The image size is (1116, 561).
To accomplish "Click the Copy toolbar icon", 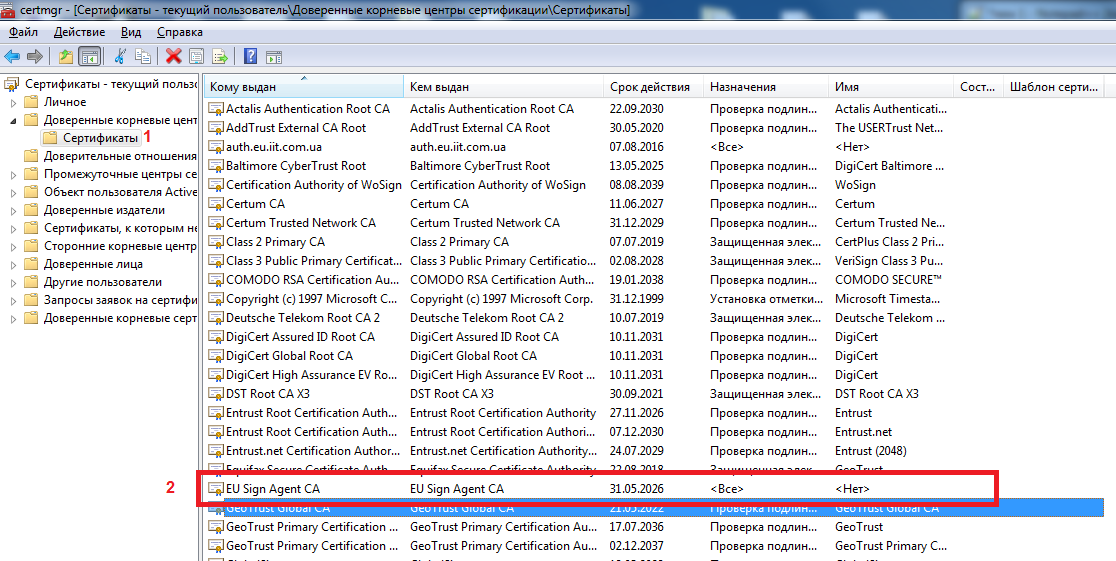I will [143, 56].
